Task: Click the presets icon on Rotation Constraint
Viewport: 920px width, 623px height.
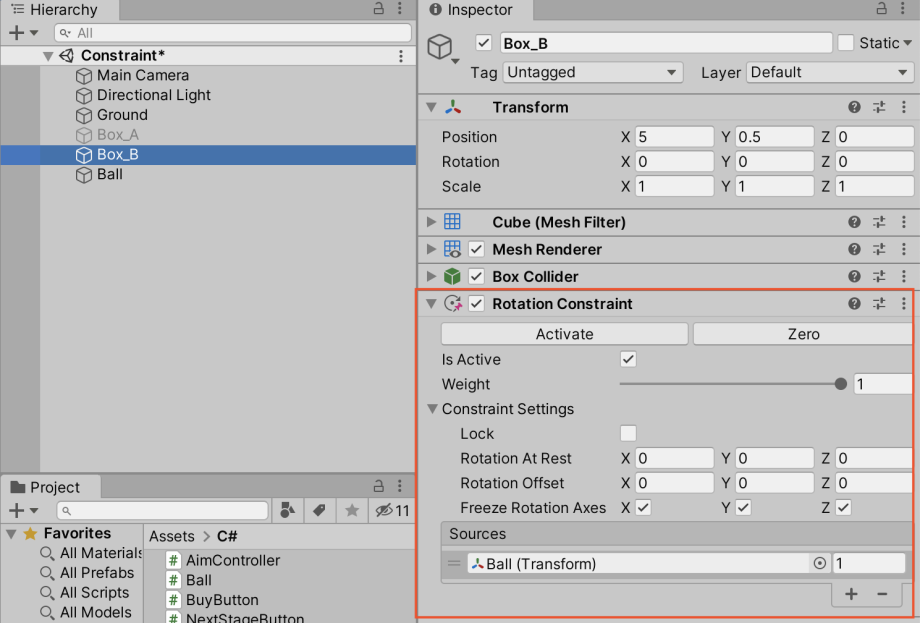Action: coord(879,304)
